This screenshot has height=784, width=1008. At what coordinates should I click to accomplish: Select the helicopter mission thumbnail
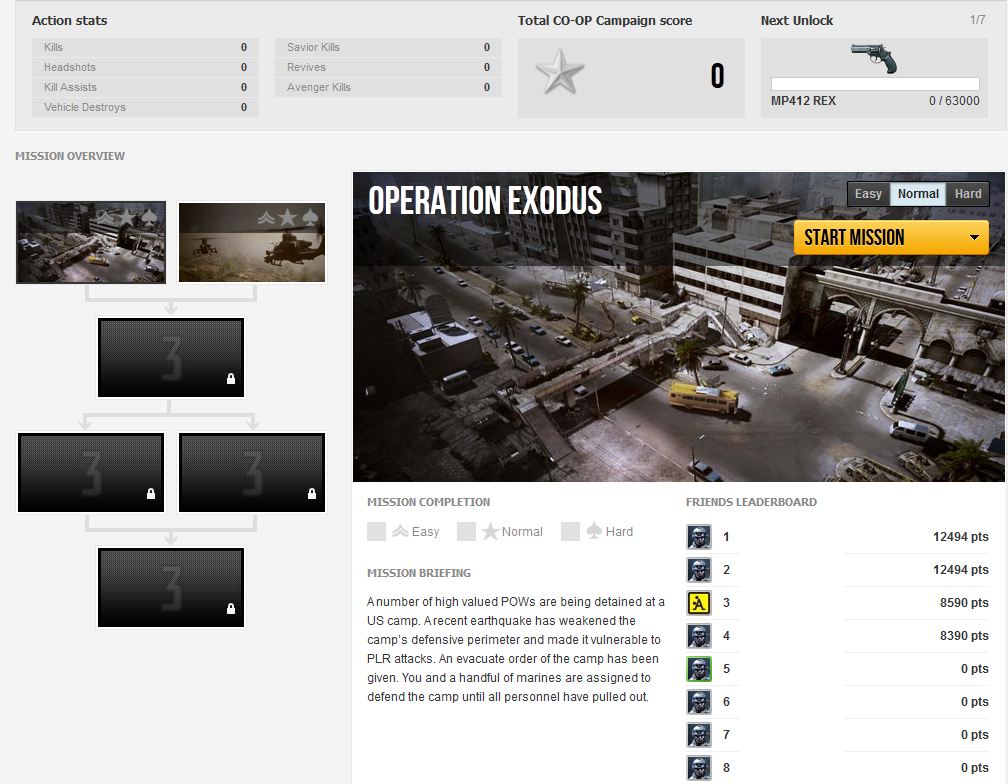(252, 242)
